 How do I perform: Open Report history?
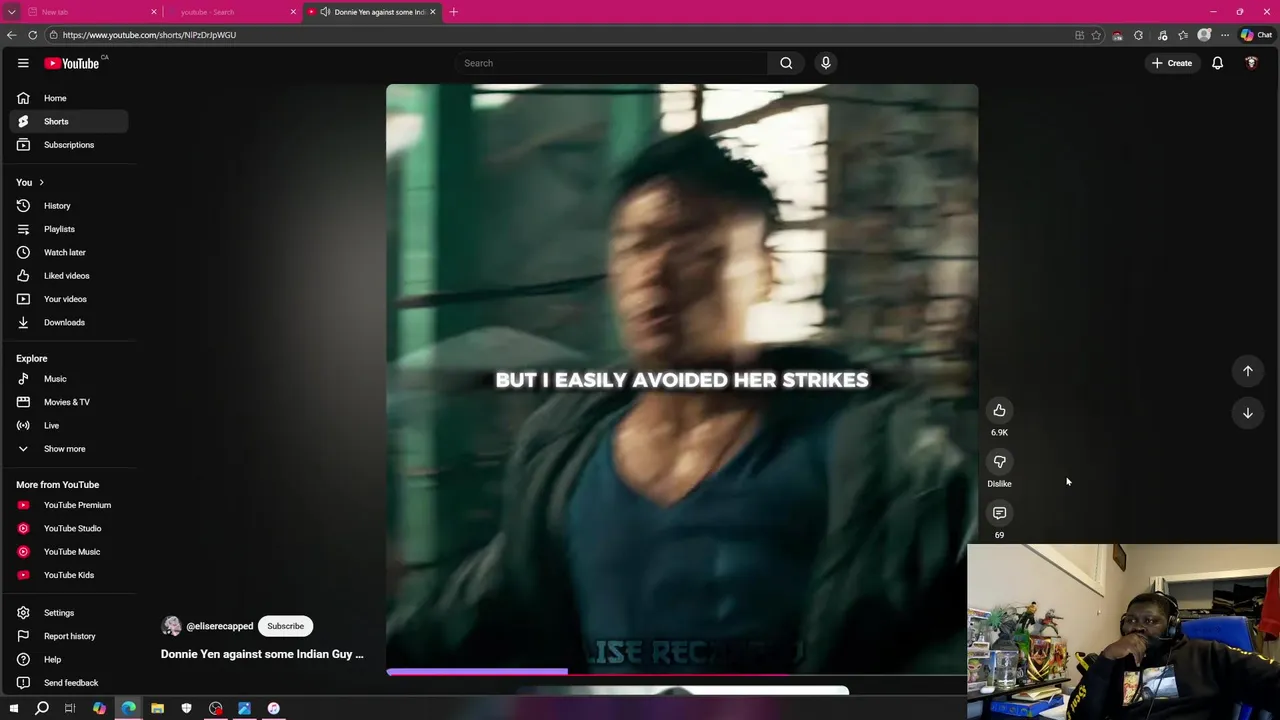click(69, 636)
